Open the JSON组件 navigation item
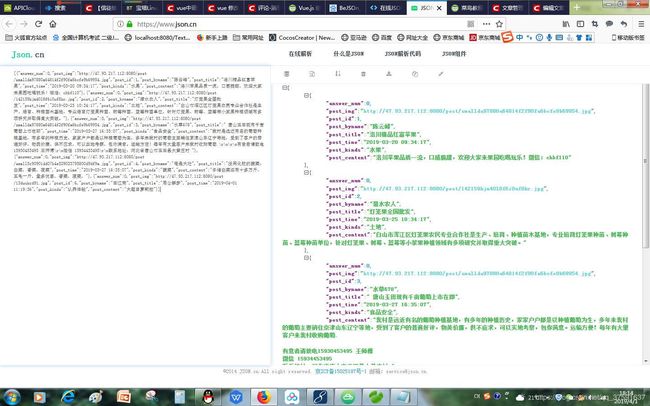 tap(454, 54)
